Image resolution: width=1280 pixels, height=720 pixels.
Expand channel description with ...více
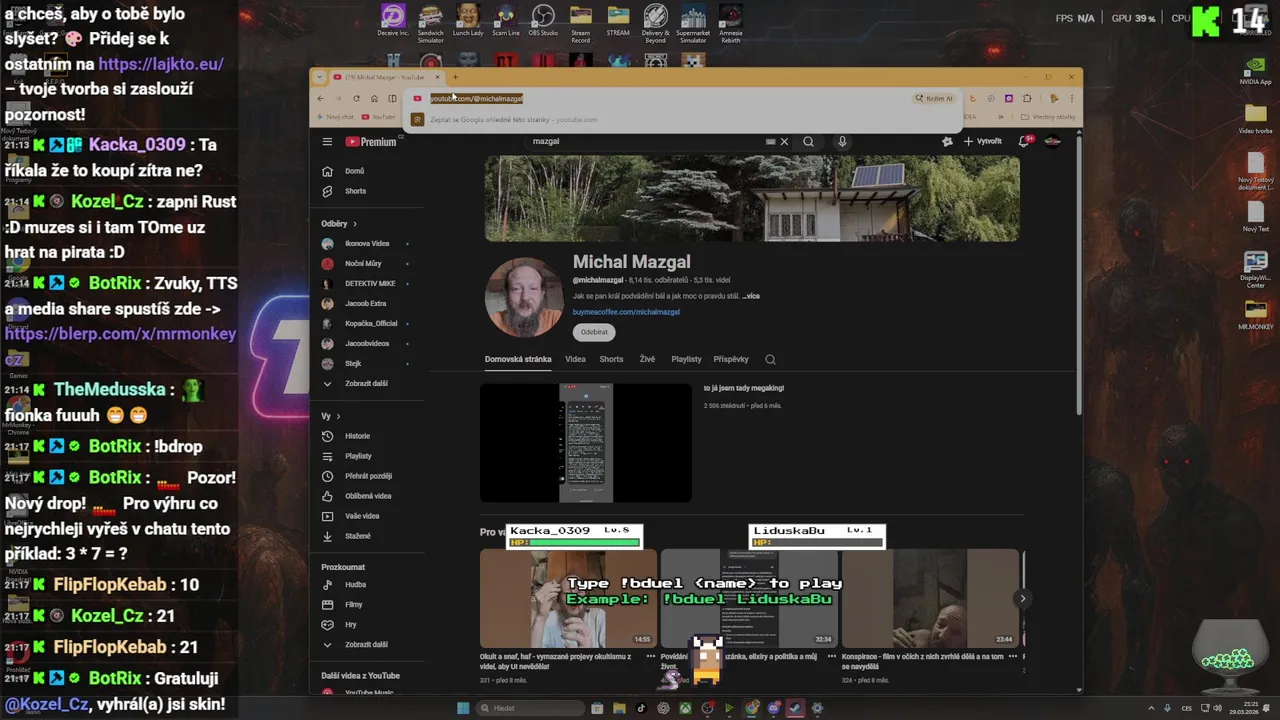[x=751, y=296]
